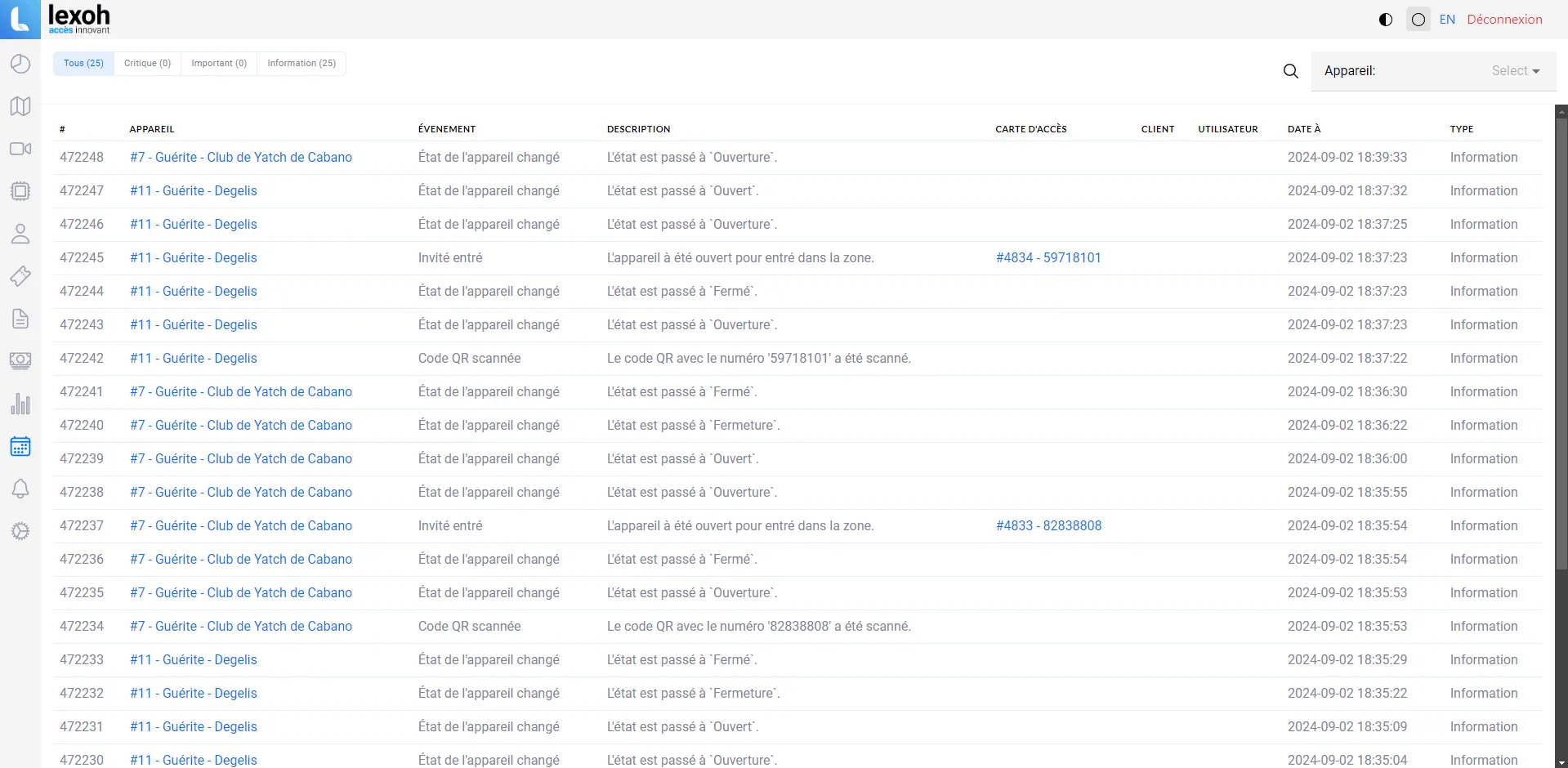Click event number 472231
This screenshot has width=1568, height=768.
[82, 727]
